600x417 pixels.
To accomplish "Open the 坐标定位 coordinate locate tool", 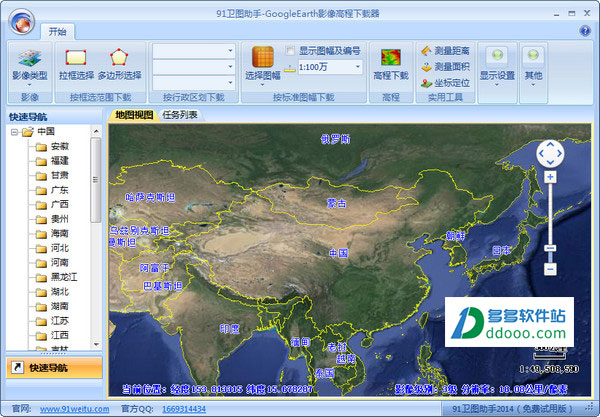I will [445, 83].
